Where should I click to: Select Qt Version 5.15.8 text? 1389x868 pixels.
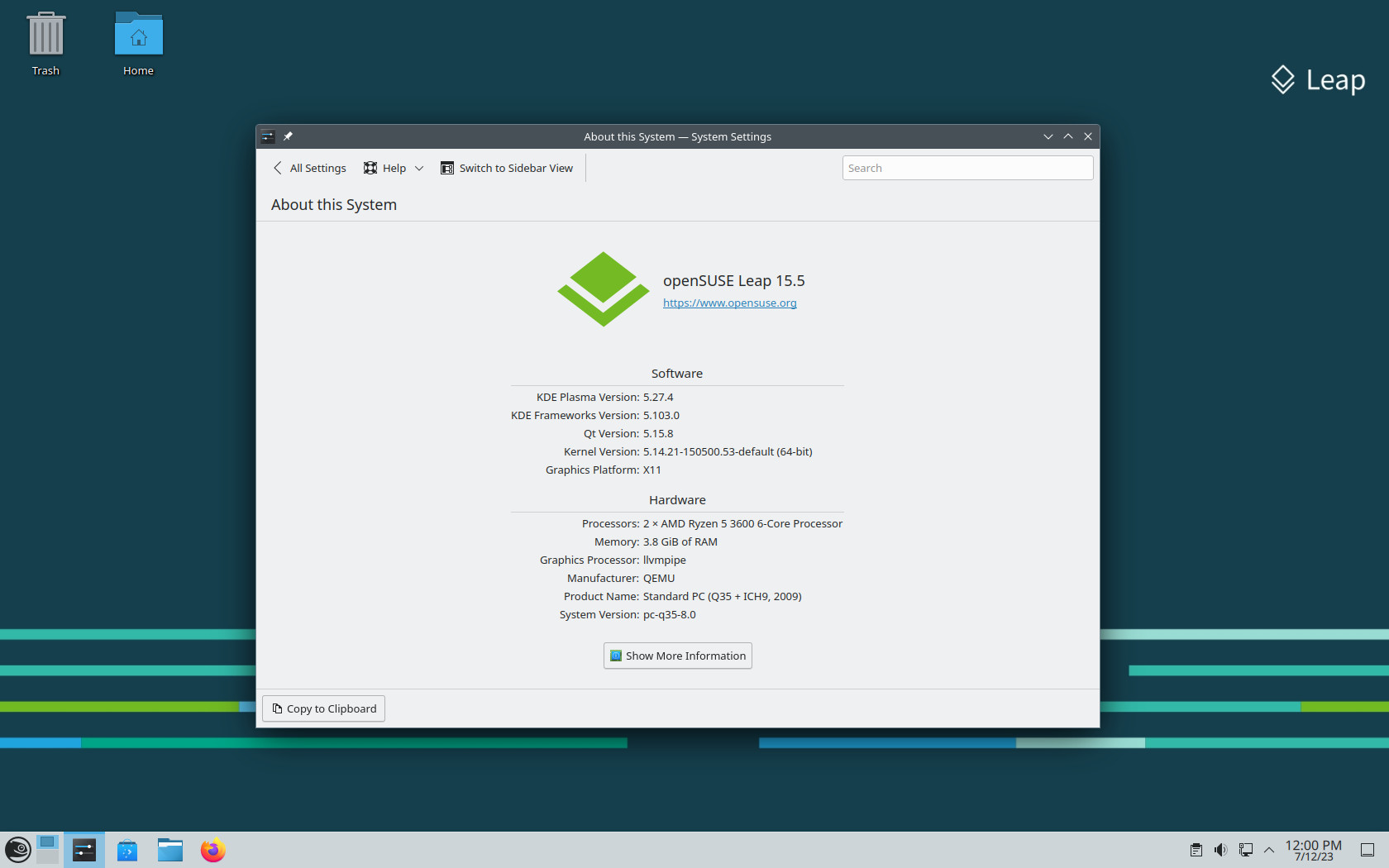(658, 434)
